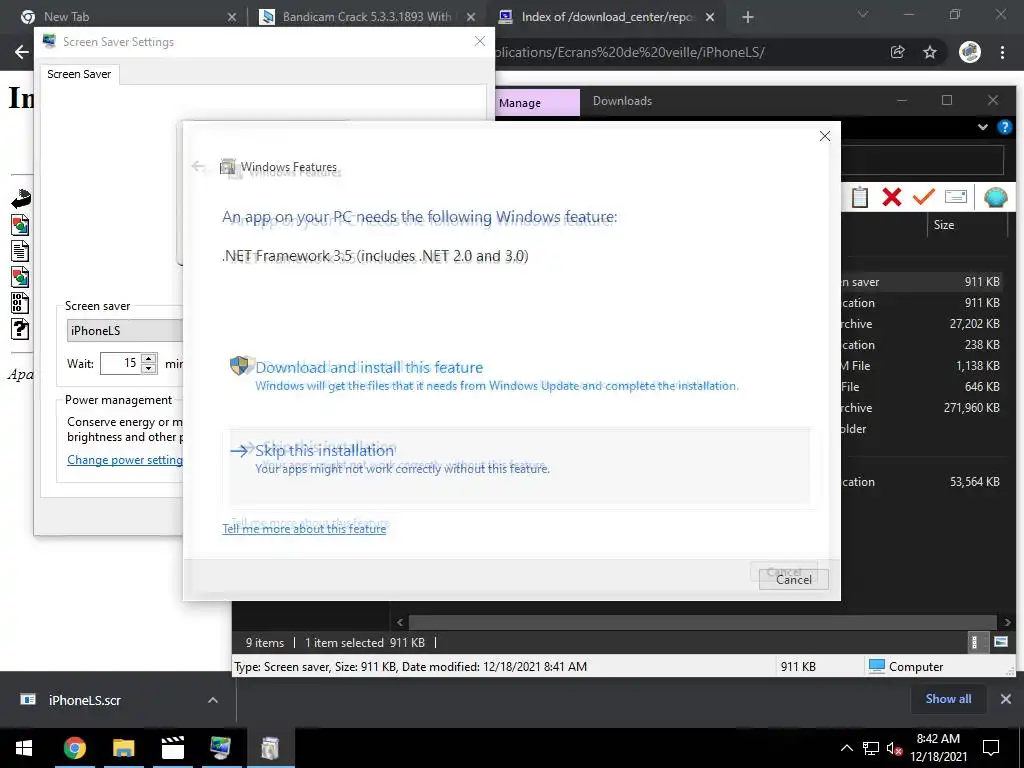Screen dimensions: 1024x768
Task: Open a new browser tab with plus button
Action: [x=748, y=18]
